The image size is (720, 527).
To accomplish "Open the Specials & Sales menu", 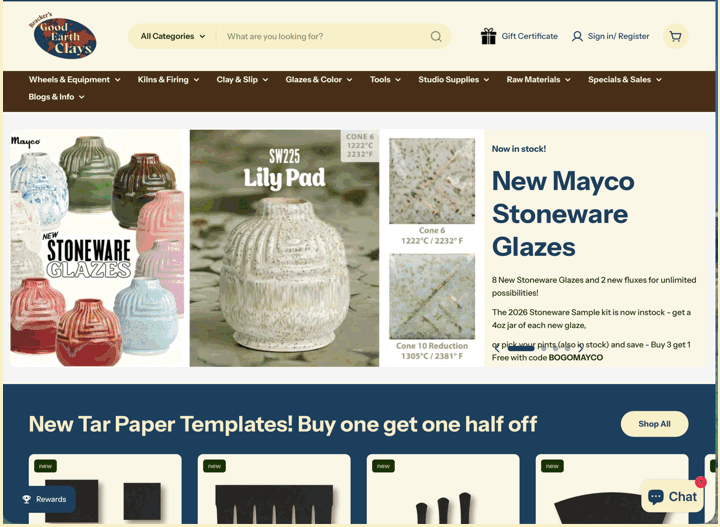I will [x=624, y=79].
